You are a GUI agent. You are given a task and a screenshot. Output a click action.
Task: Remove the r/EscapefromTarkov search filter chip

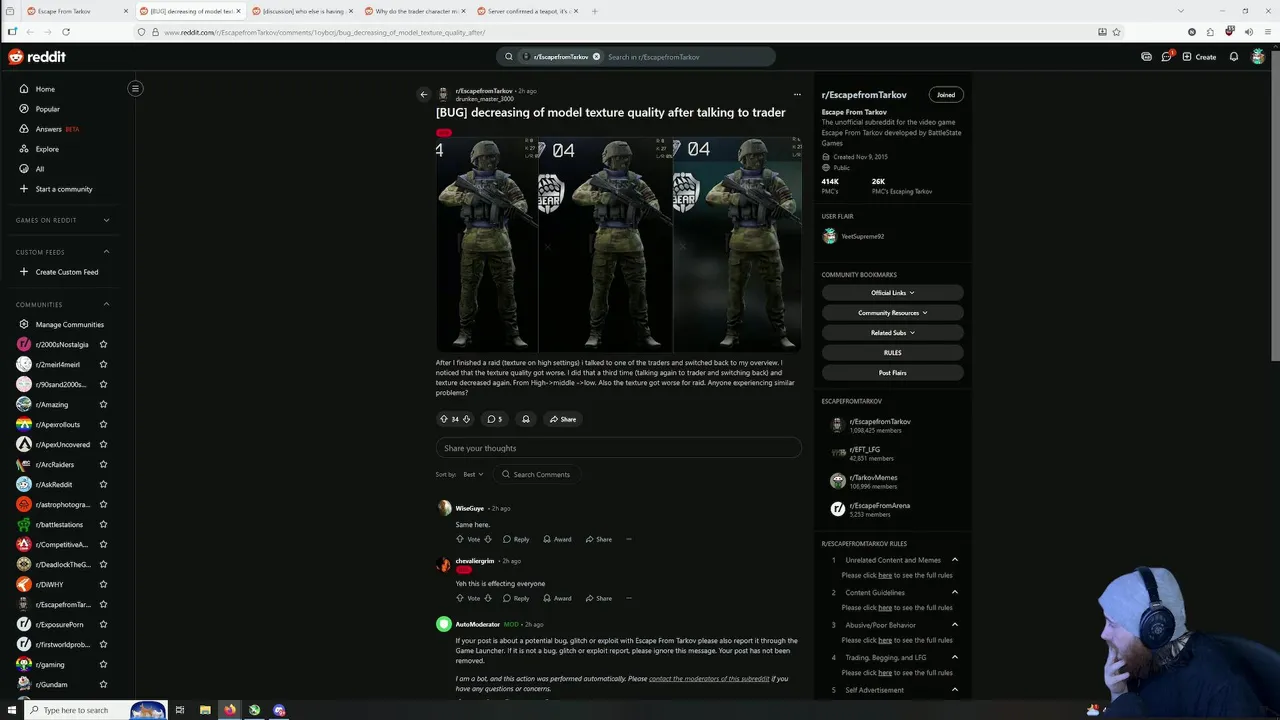(596, 57)
